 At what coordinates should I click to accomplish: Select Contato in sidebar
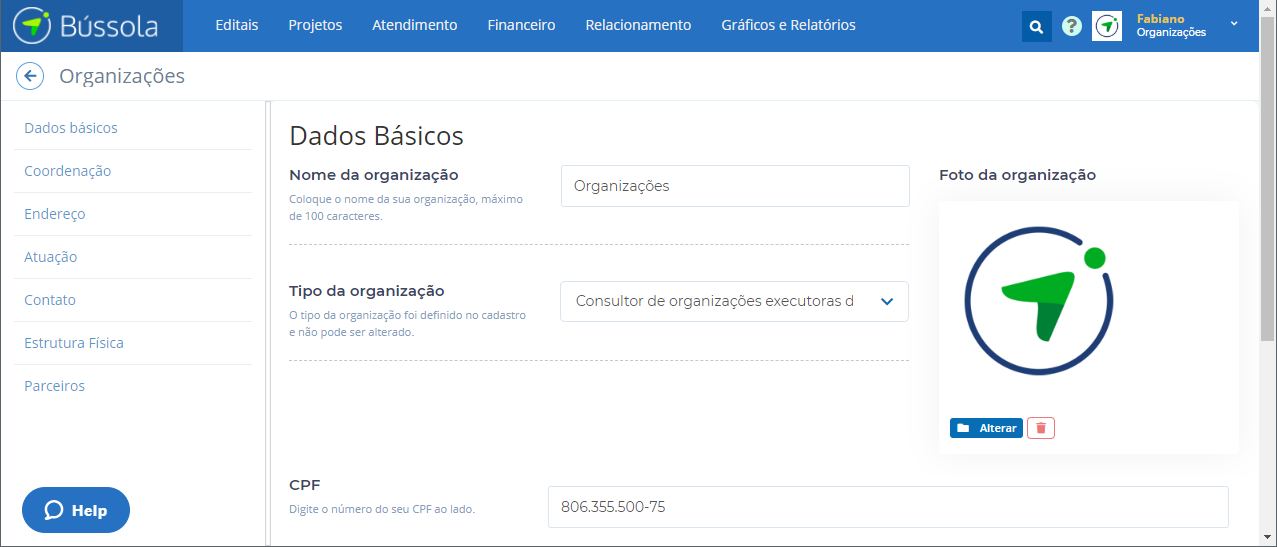[x=50, y=300]
